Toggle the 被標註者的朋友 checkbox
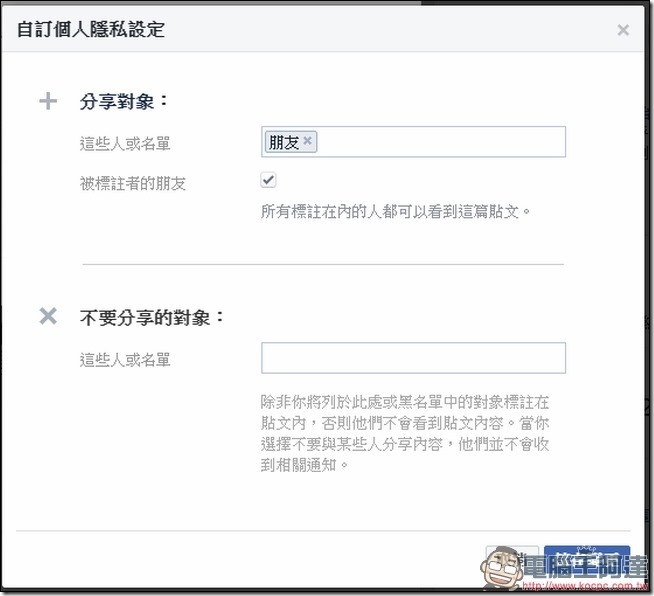Image resolution: width=654 pixels, height=596 pixels. (x=268, y=180)
